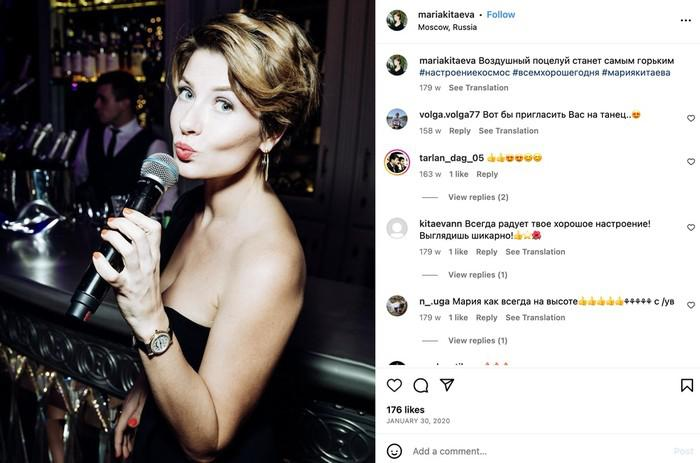
Task: Save the post with the bookmark icon
Action: [x=687, y=385]
